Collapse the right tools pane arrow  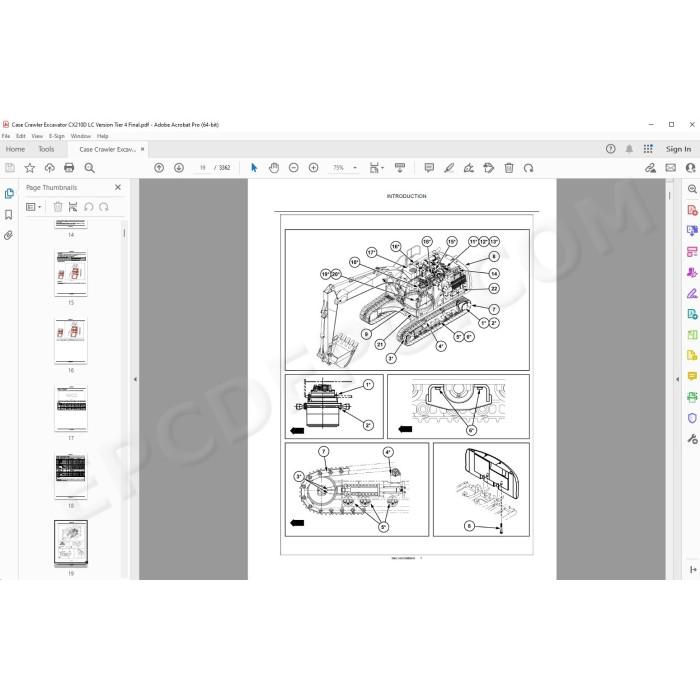tap(677, 379)
